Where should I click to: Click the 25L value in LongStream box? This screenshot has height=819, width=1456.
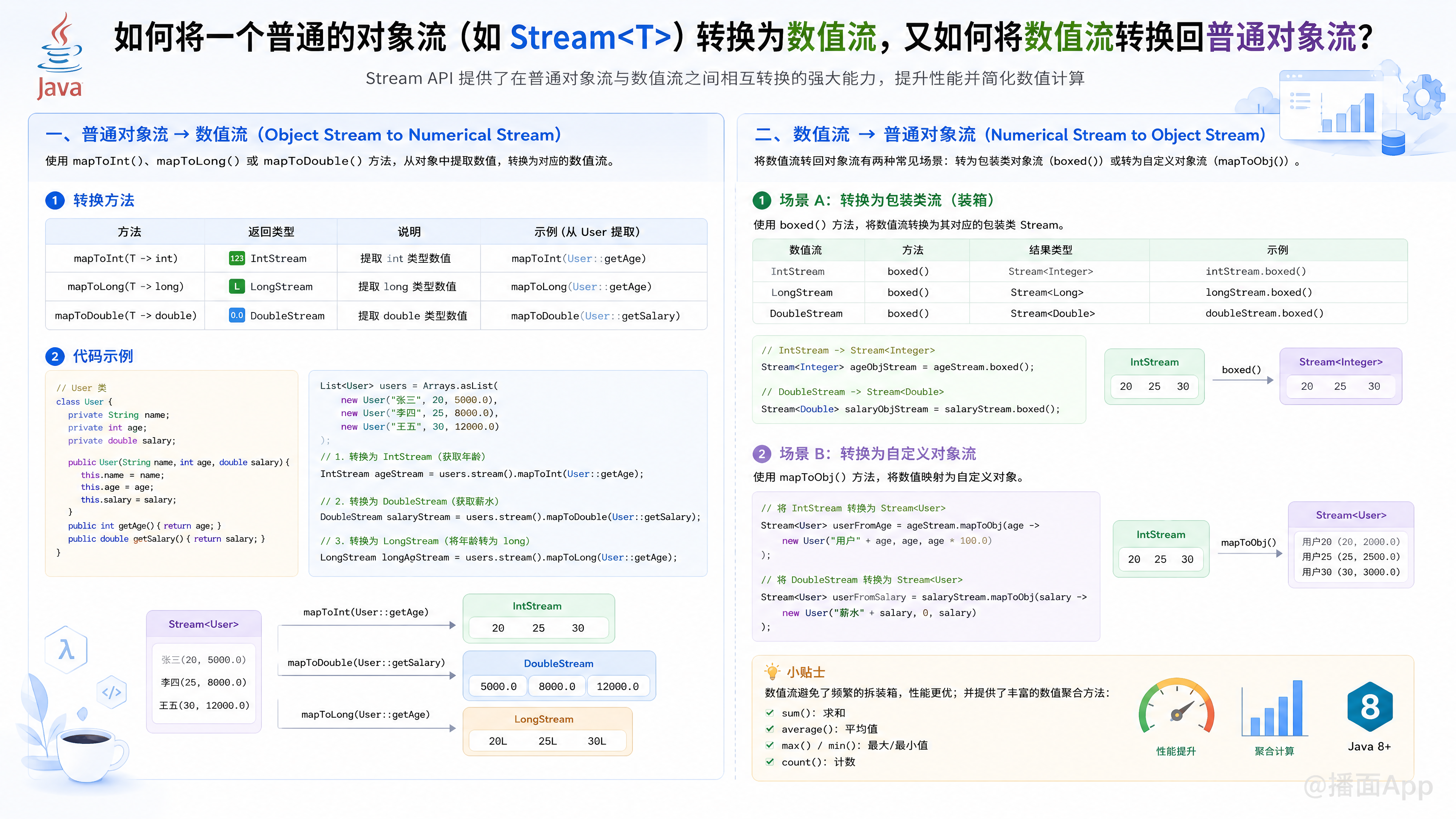pos(547,741)
